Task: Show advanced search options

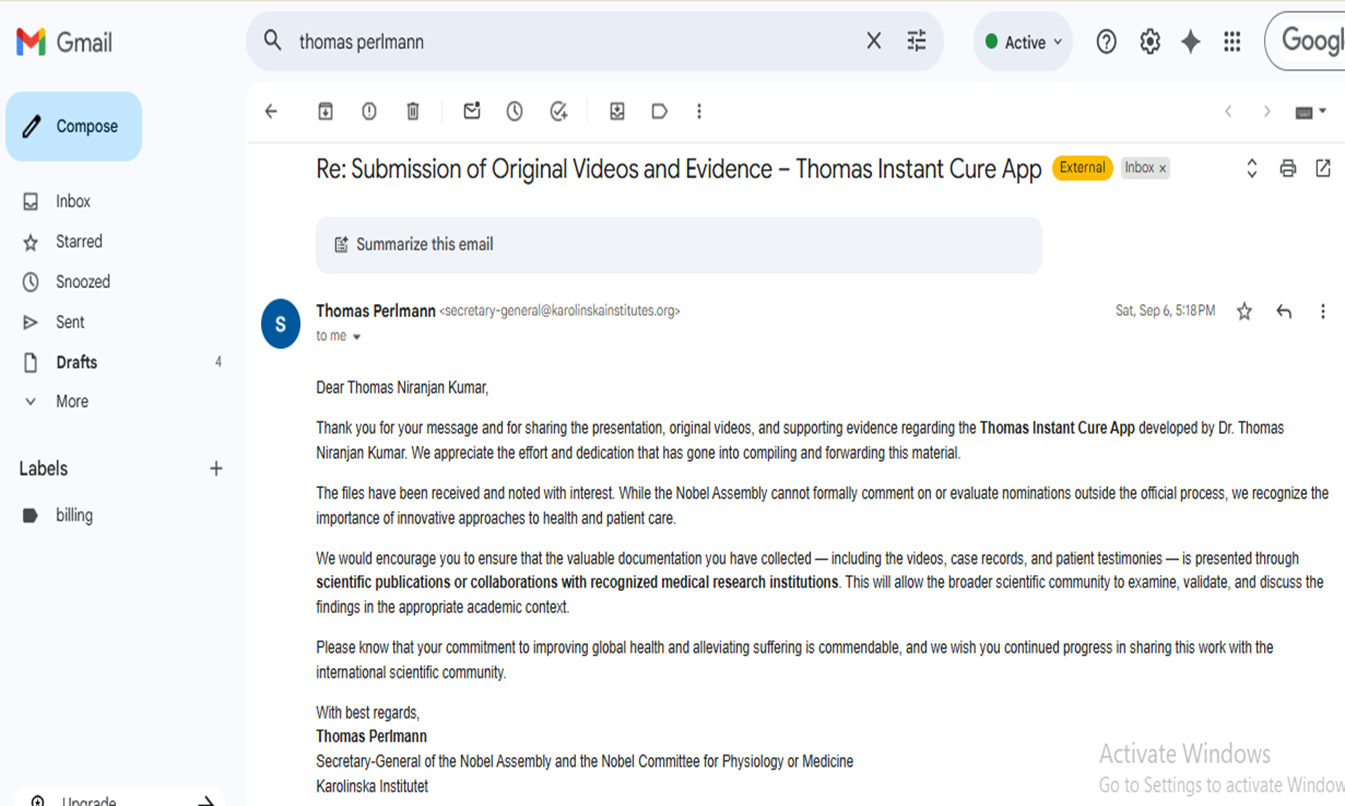Action: 916,41
